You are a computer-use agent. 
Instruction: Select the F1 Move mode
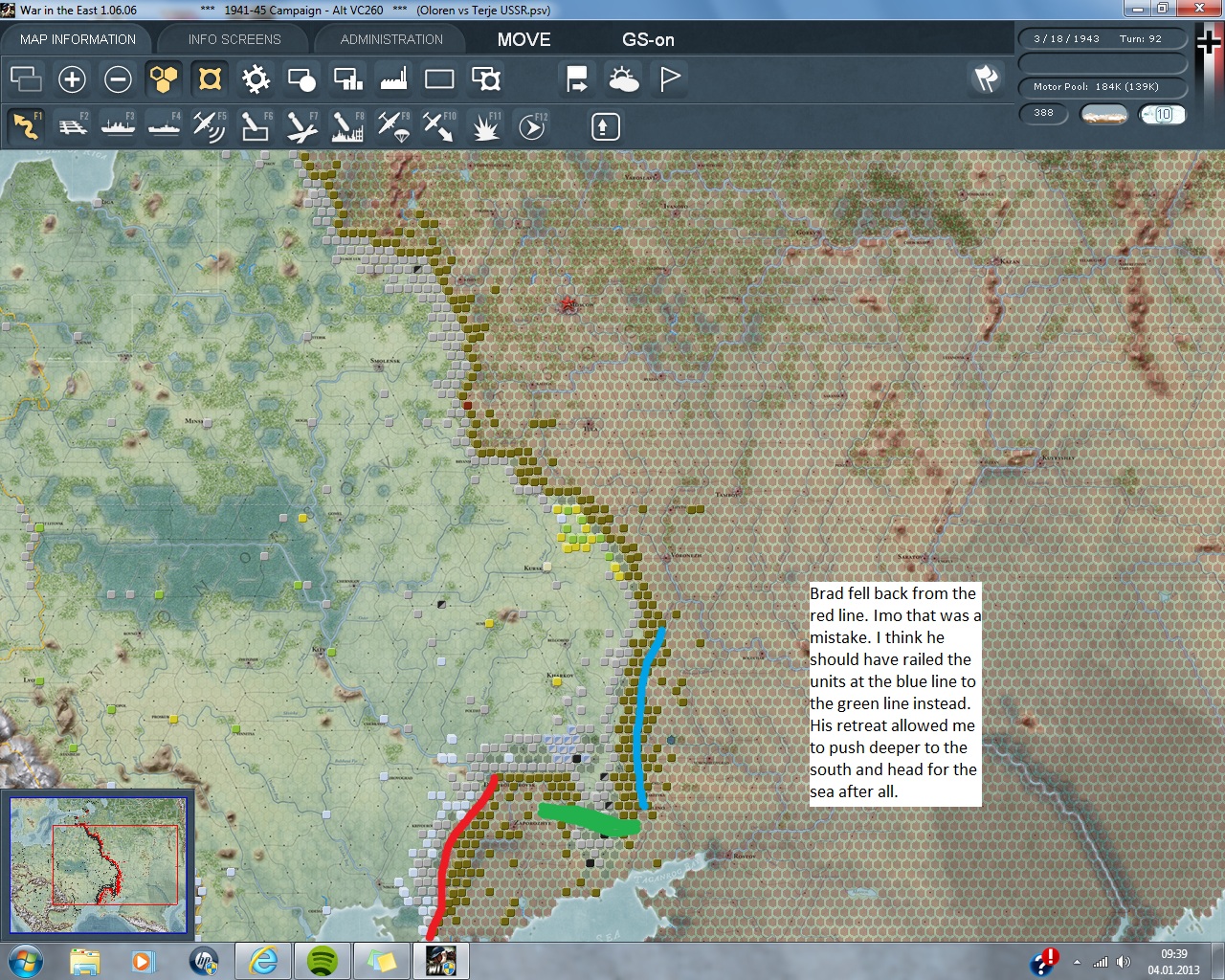(x=26, y=125)
